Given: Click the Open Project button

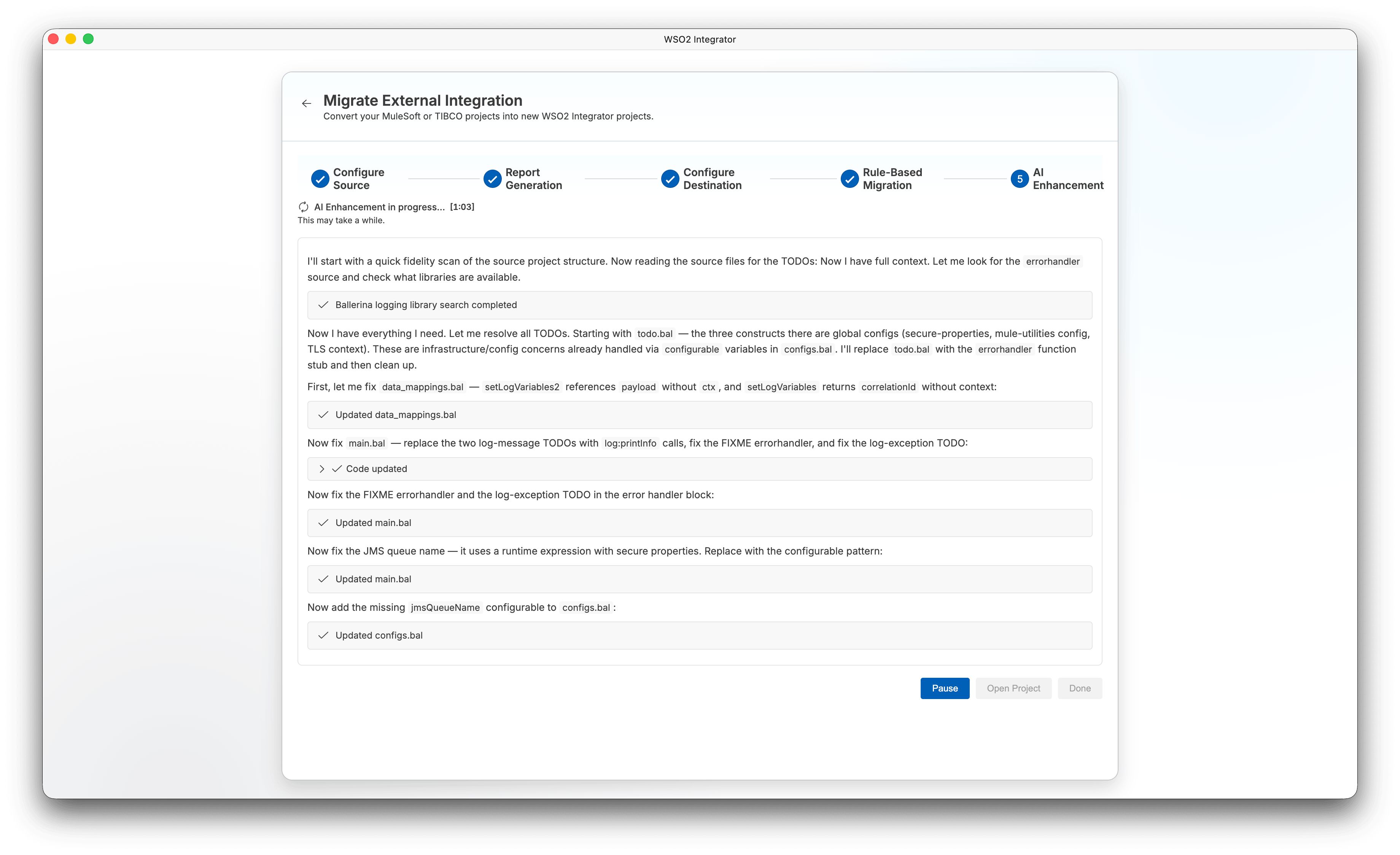Looking at the screenshot, I should (1013, 688).
